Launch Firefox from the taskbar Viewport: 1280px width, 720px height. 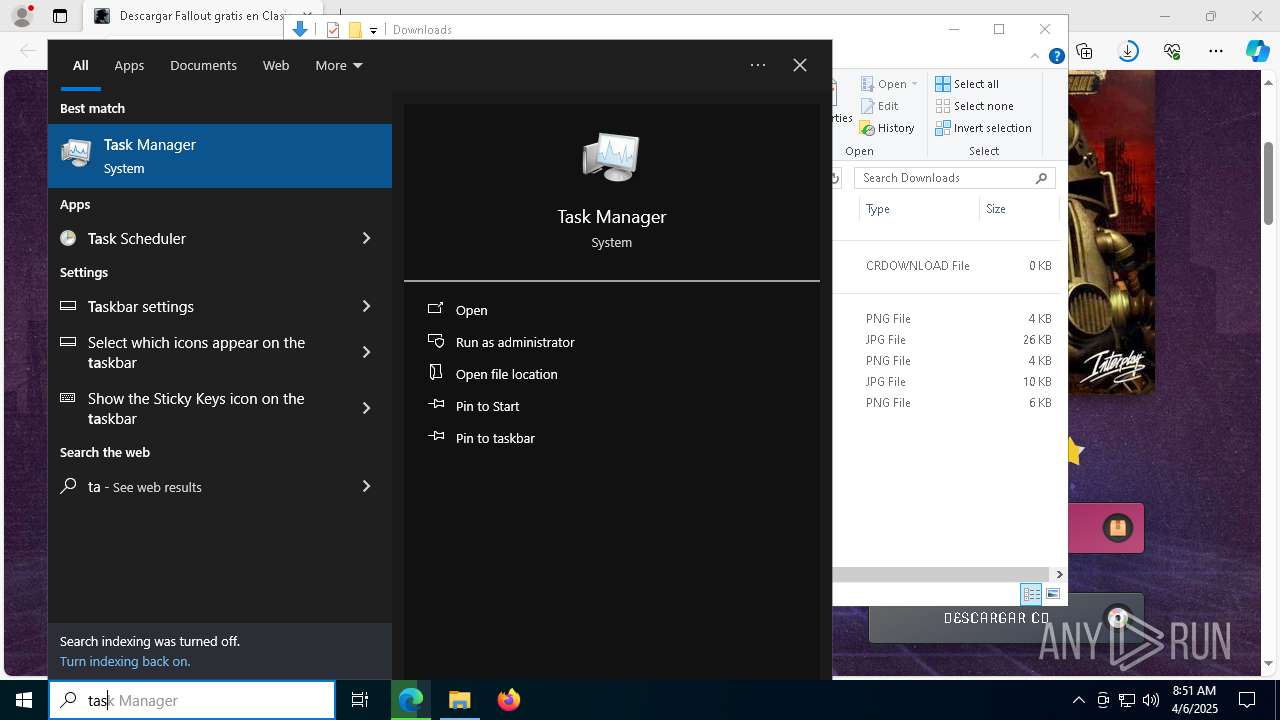pos(509,700)
